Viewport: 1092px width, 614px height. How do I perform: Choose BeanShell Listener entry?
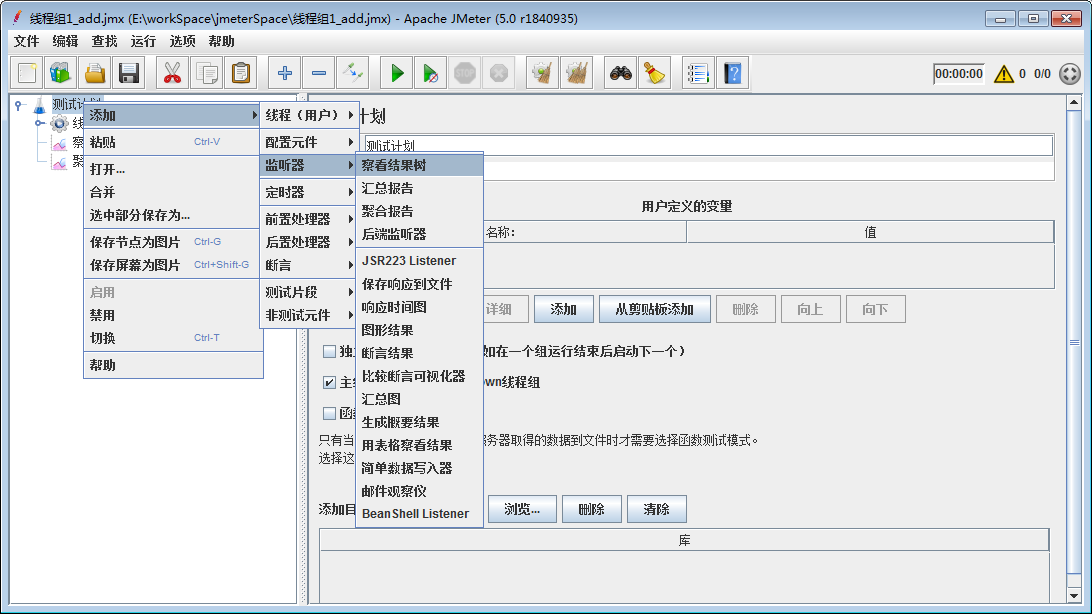point(419,514)
